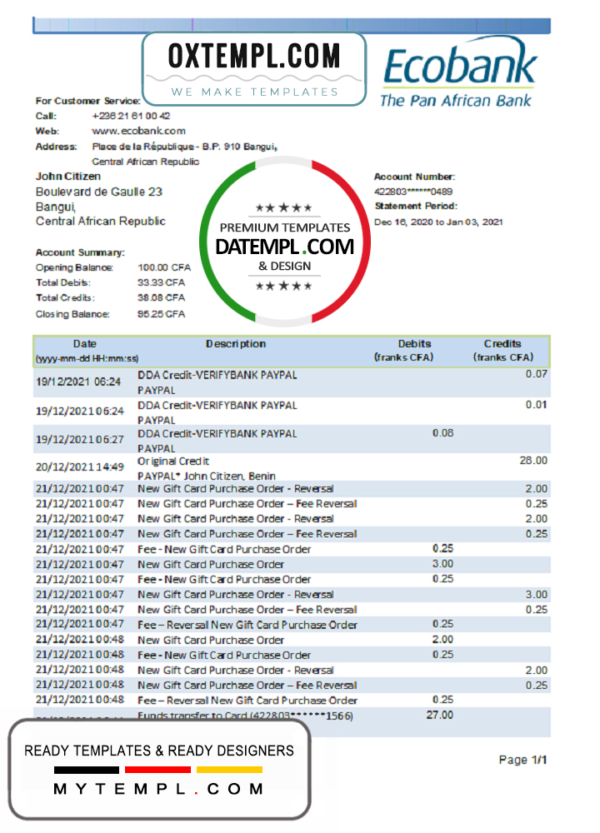Select the Debits column header

pos(415,344)
